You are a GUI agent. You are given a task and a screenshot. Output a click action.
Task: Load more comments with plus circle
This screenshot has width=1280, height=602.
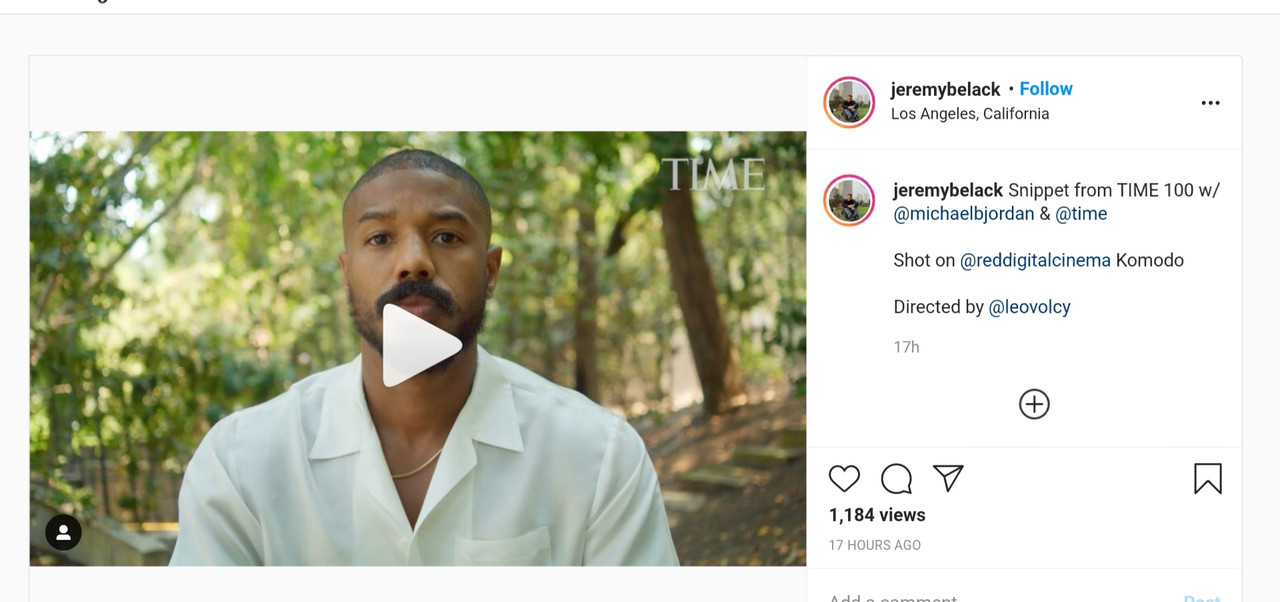point(1034,404)
